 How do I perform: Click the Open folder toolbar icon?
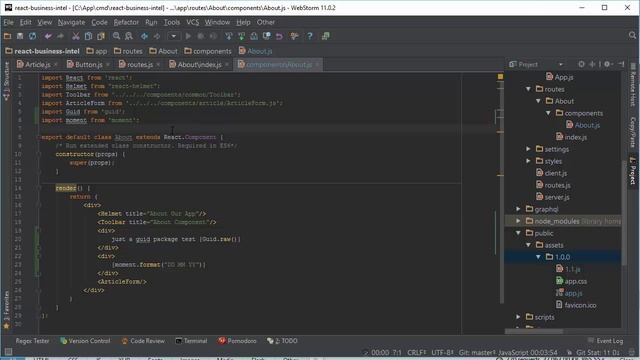[7, 36]
